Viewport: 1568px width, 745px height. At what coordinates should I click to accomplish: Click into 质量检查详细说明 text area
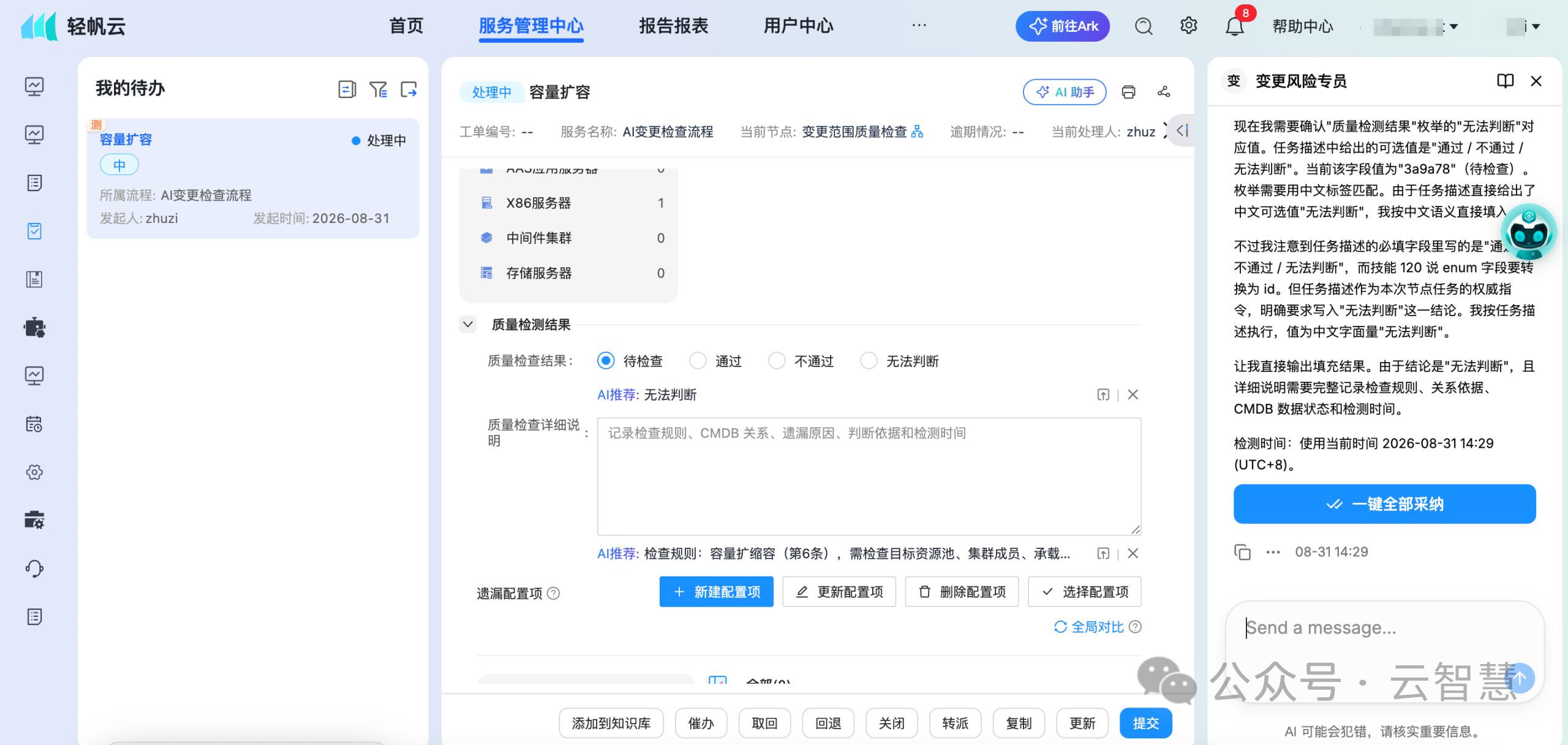coord(869,476)
